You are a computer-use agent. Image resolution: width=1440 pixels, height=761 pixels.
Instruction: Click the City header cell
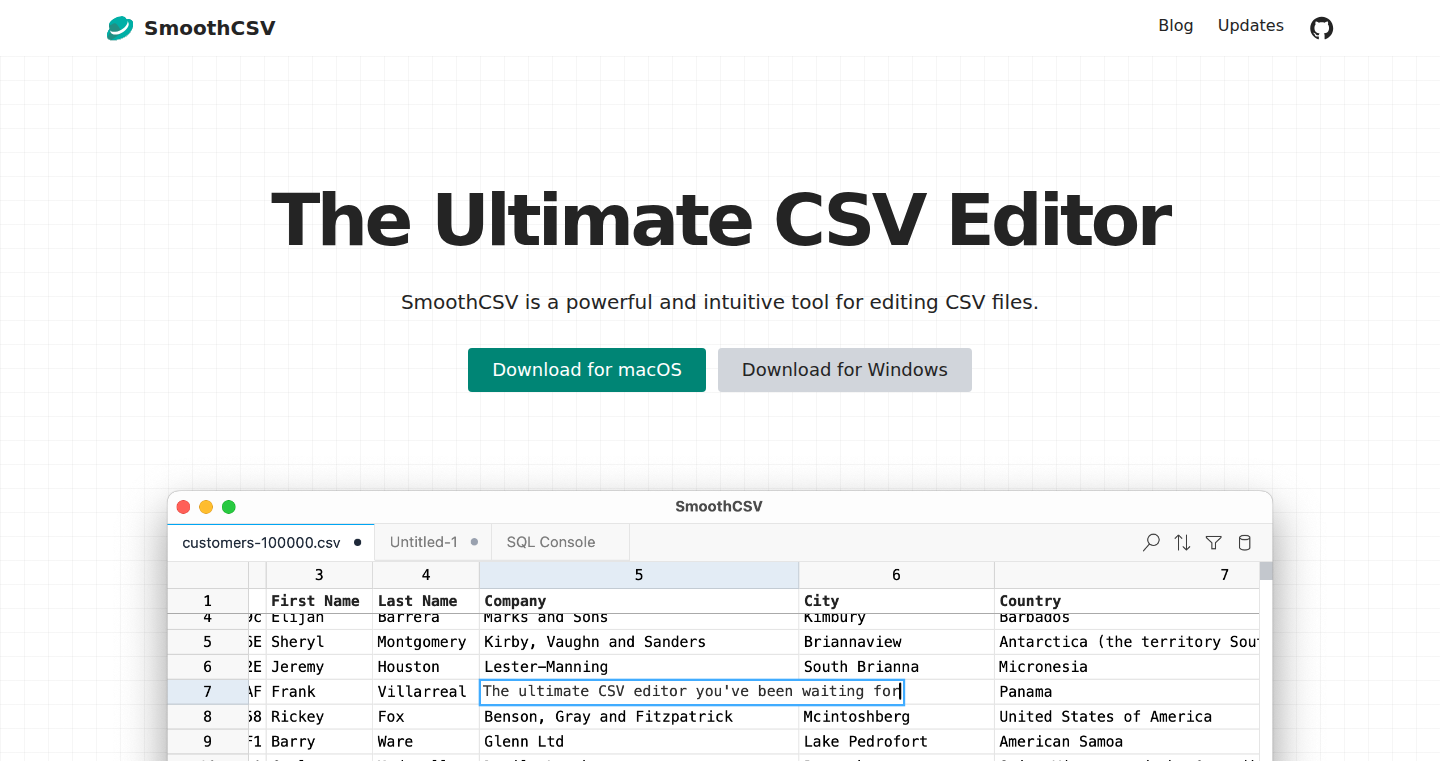[x=896, y=601]
